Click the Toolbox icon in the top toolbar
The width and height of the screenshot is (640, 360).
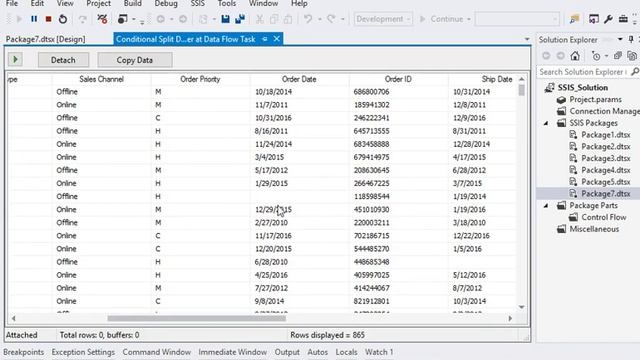click(x=623, y=19)
